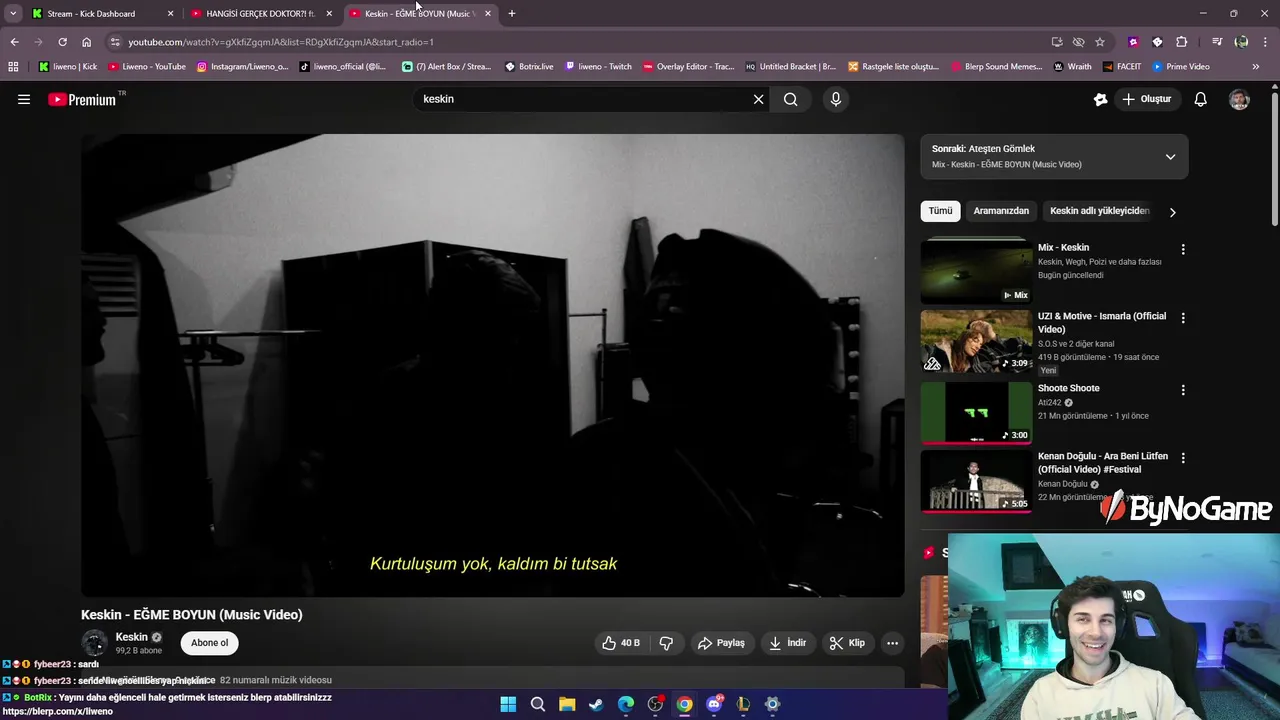Open the Prime Video bookmark

click(x=1181, y=67)
